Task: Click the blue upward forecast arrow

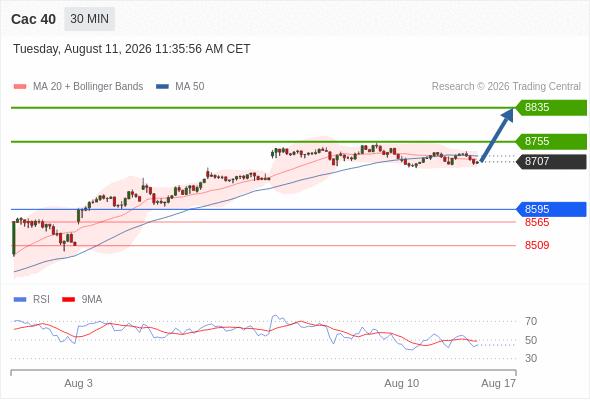Action: (497, 135)
